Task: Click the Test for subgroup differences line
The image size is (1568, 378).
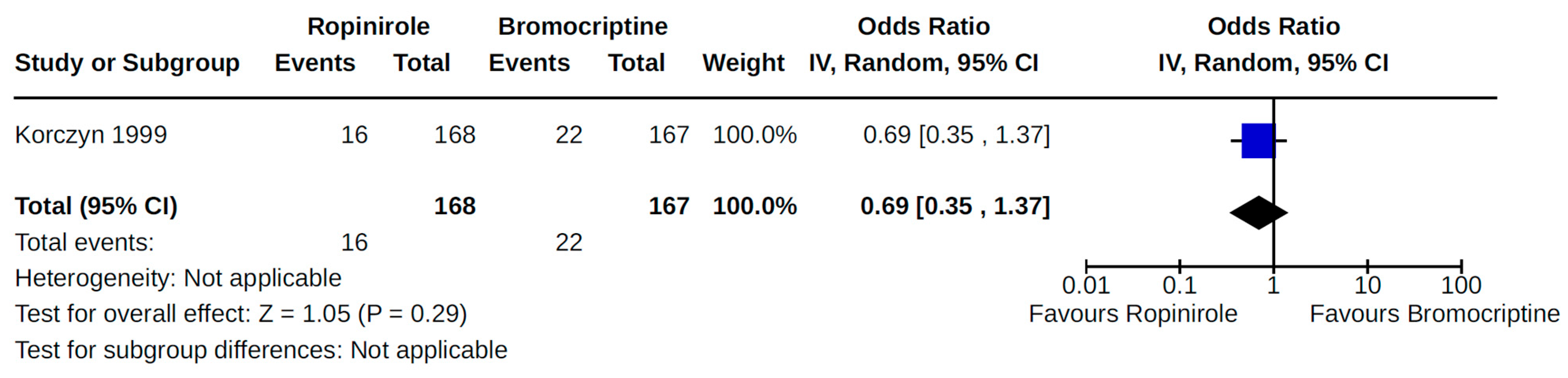Action: tap(261, 350)
